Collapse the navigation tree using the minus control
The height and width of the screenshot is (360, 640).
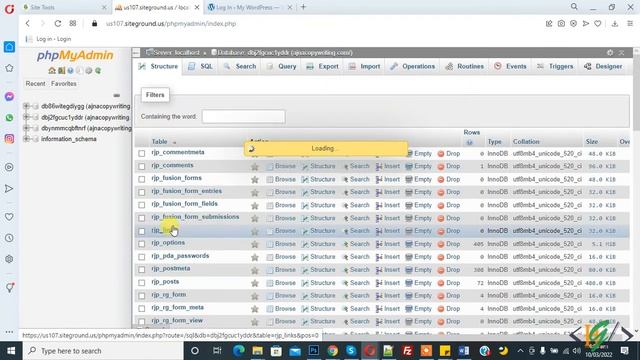[x=117, y=95]
